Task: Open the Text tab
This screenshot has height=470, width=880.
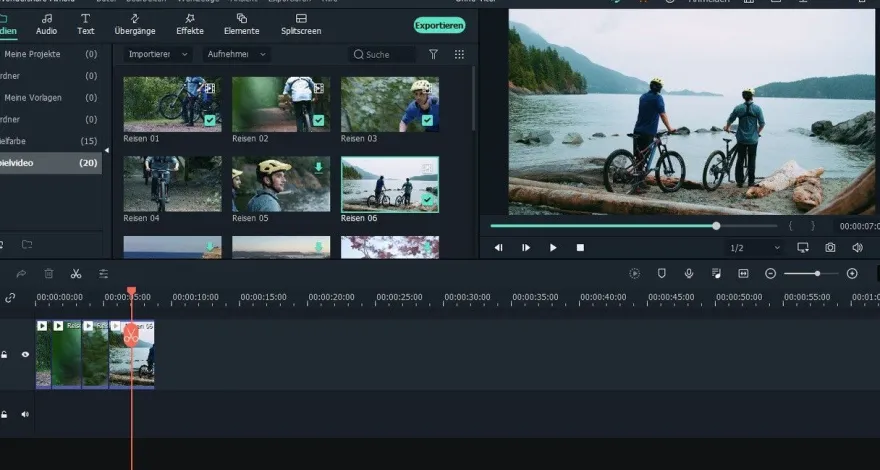Action: [x=85, y=25]
